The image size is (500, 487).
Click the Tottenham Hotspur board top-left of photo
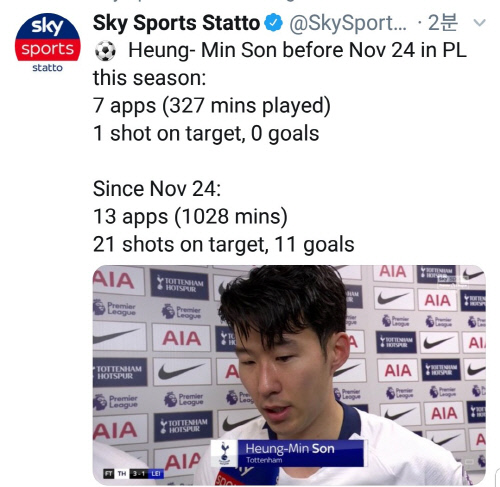tap(180, 284)
